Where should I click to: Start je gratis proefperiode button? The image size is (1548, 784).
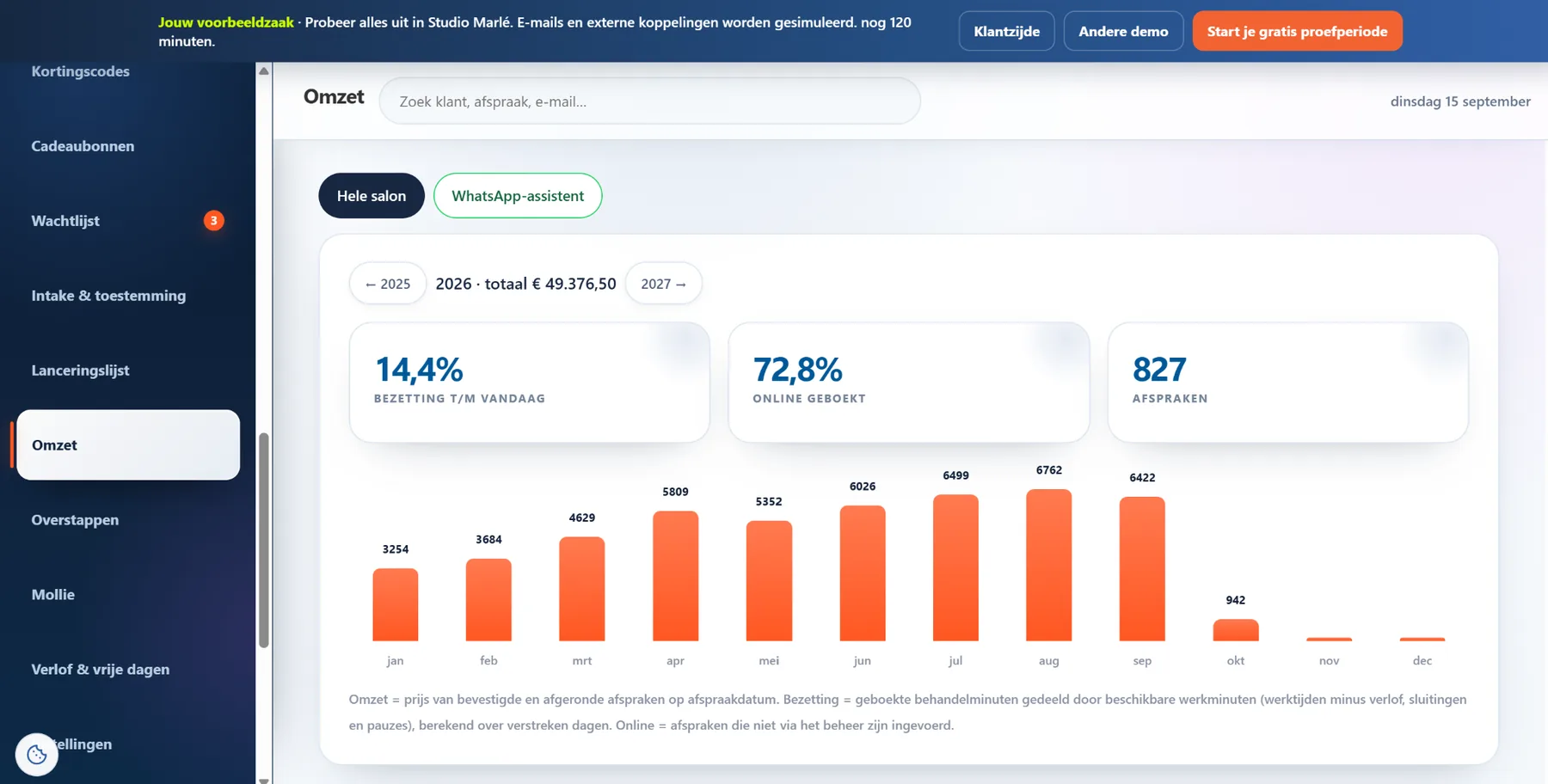click(x=1297, y=31)
